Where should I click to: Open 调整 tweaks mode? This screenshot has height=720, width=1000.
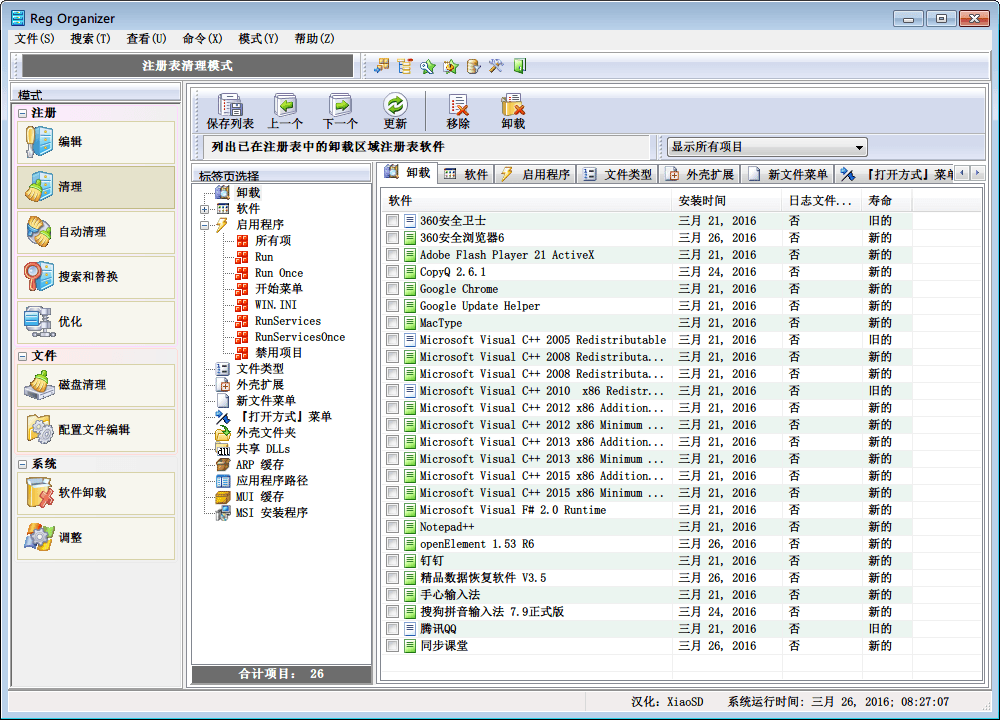click(x=96, y=538)
